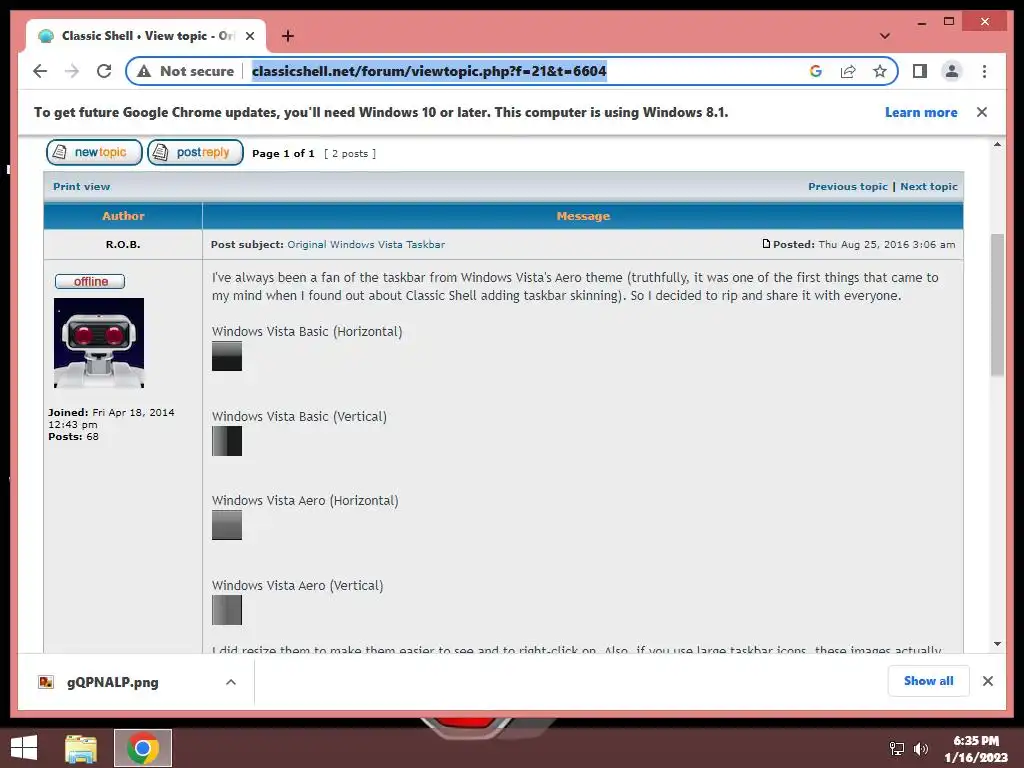Open the downloaded gQPNALP.png file
Viewport: 1024px width, 768px height.
(x=112, y=682)
